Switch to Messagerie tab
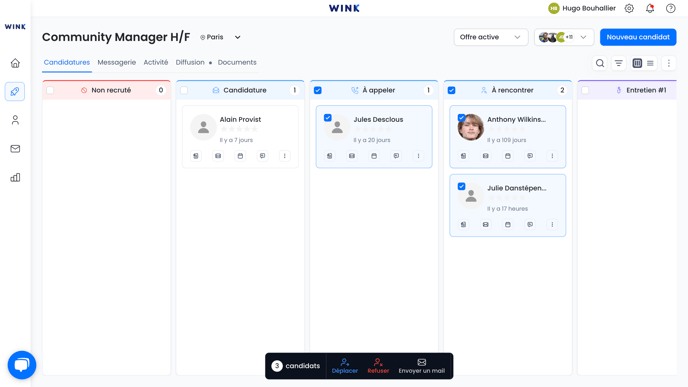 pyautogui.click(x=117, y=62)
